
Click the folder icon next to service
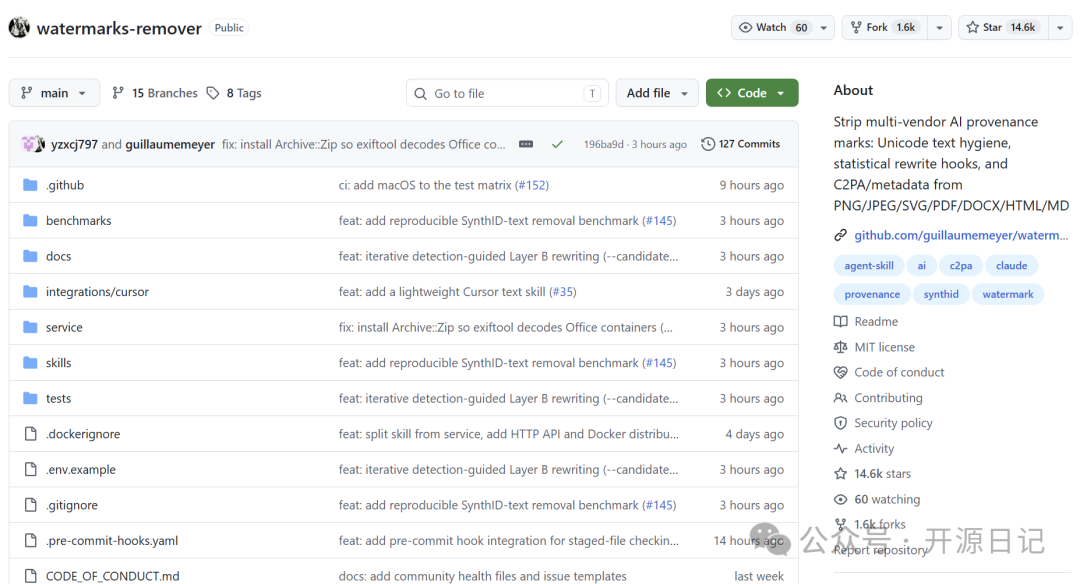[30, 327]
